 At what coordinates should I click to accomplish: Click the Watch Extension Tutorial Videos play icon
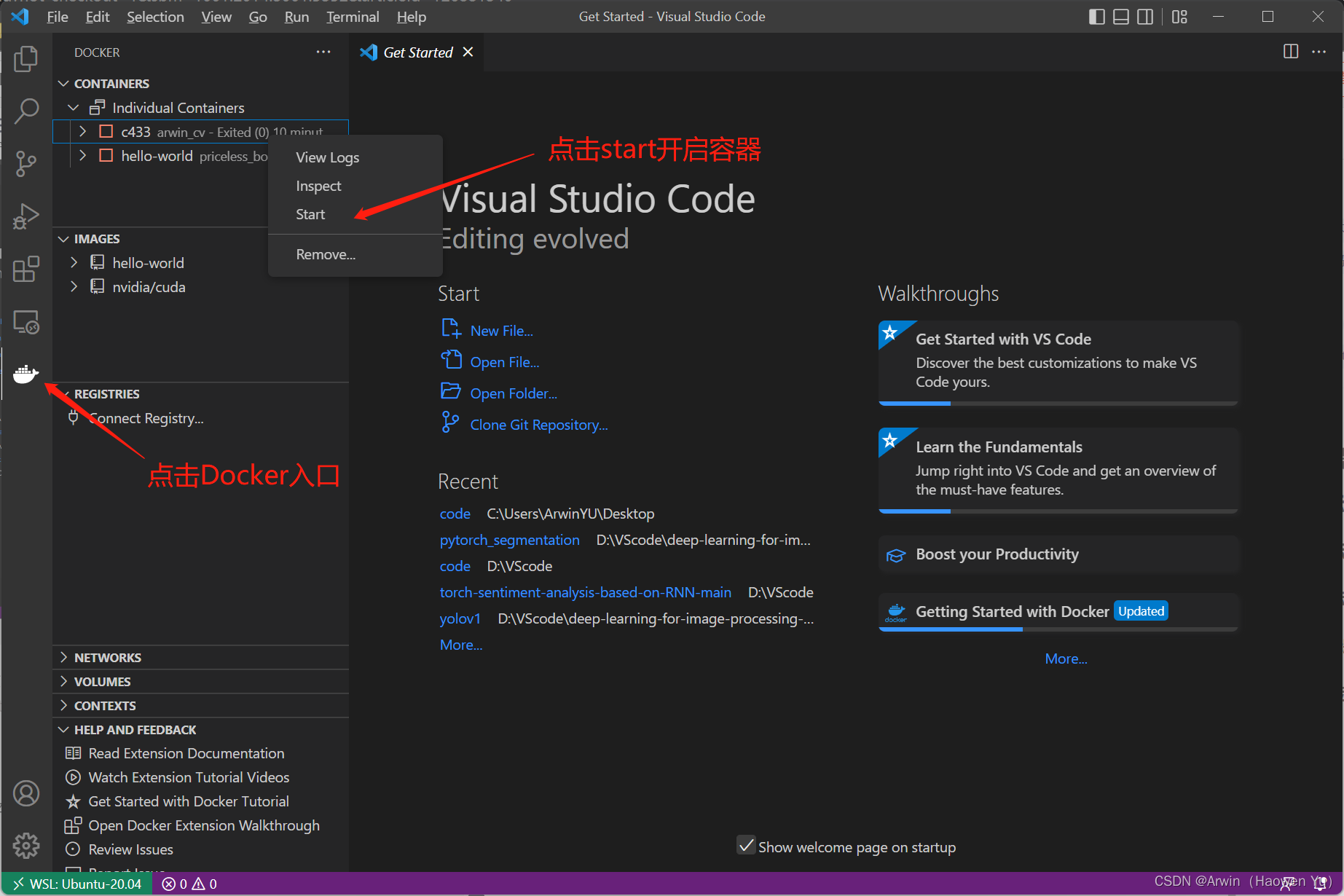click(x=73, y=777)
